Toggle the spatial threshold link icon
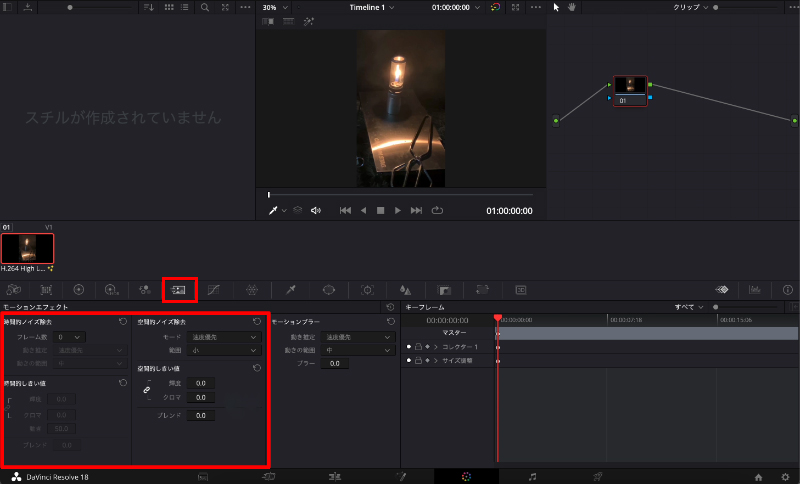 [x=146, y=390]
